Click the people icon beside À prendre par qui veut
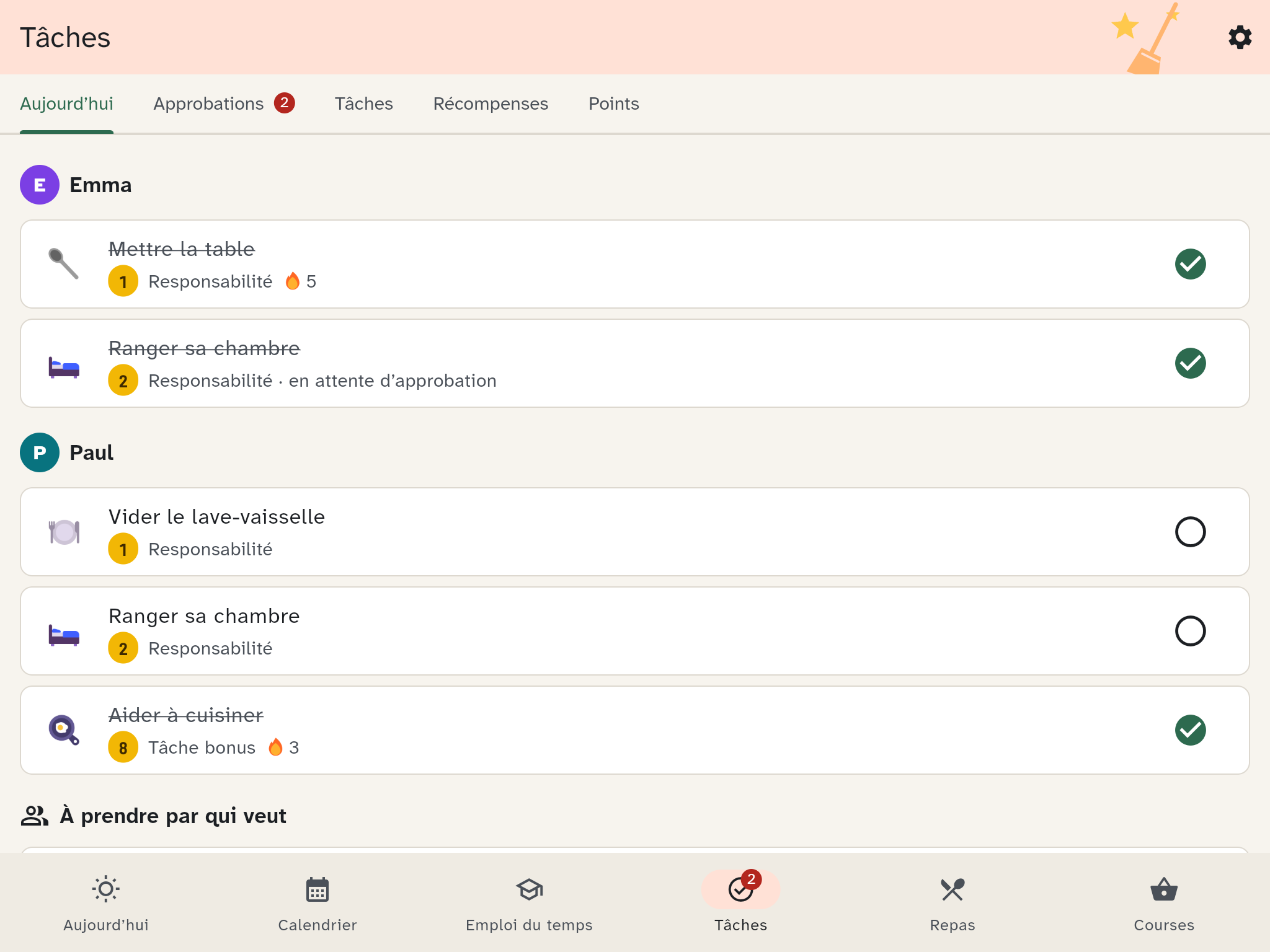The width and height of the screenshot is (1270, 952). coord(35,816)
